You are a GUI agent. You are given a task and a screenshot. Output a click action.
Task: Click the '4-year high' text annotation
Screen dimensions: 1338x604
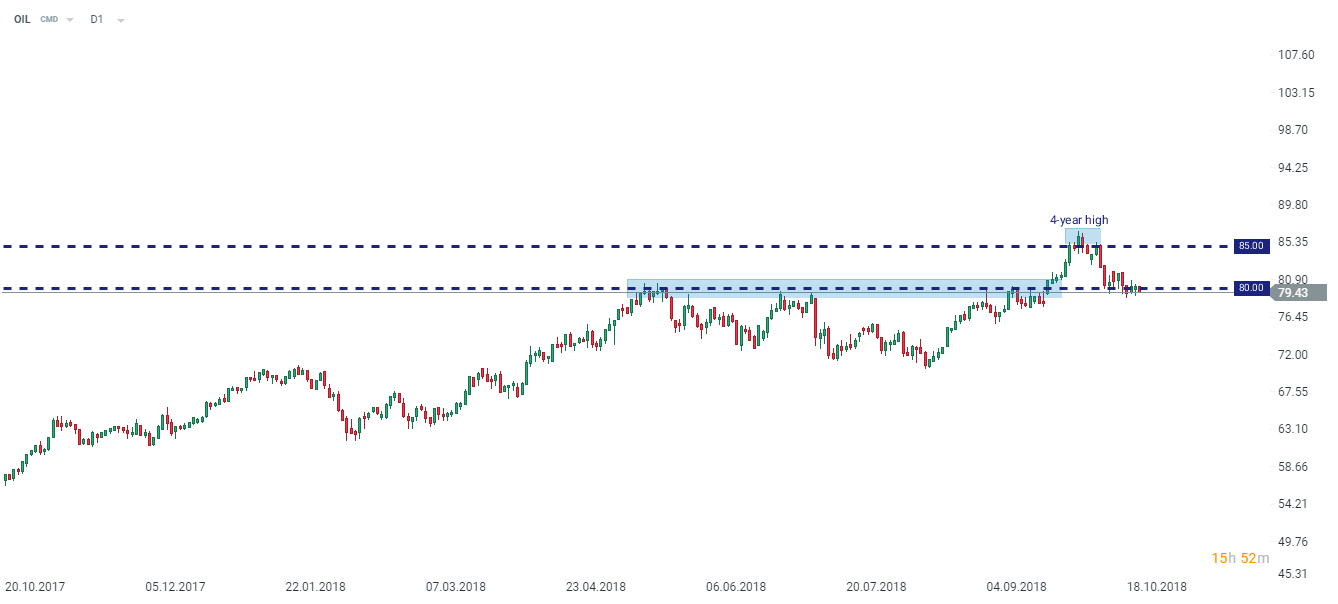click(x=1078, y=220)
